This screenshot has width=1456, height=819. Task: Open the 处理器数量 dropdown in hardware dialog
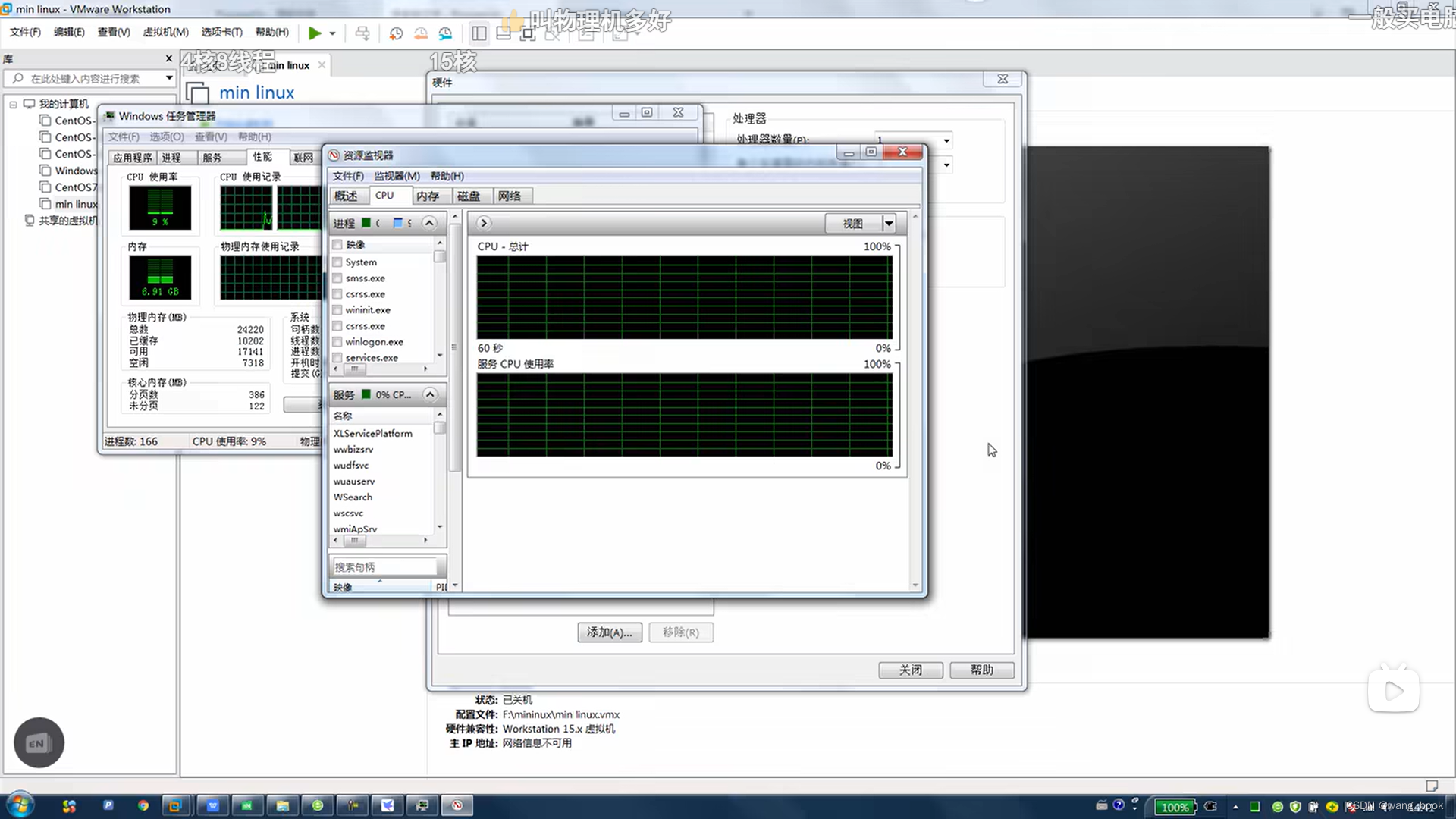point(946,141)
